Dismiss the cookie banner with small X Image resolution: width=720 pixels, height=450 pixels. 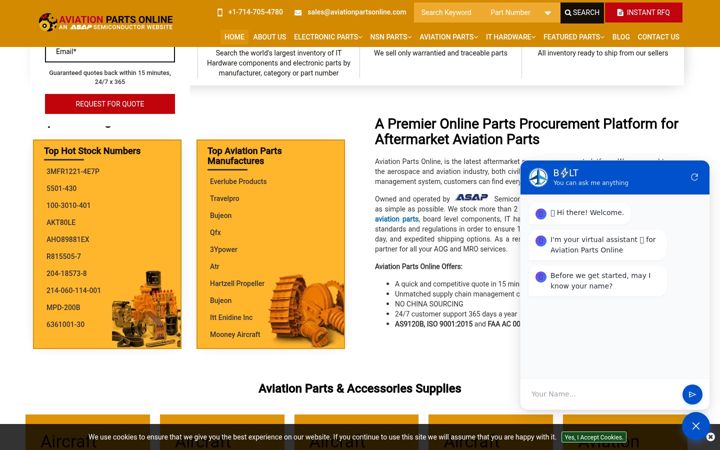[x=710, y=437]
